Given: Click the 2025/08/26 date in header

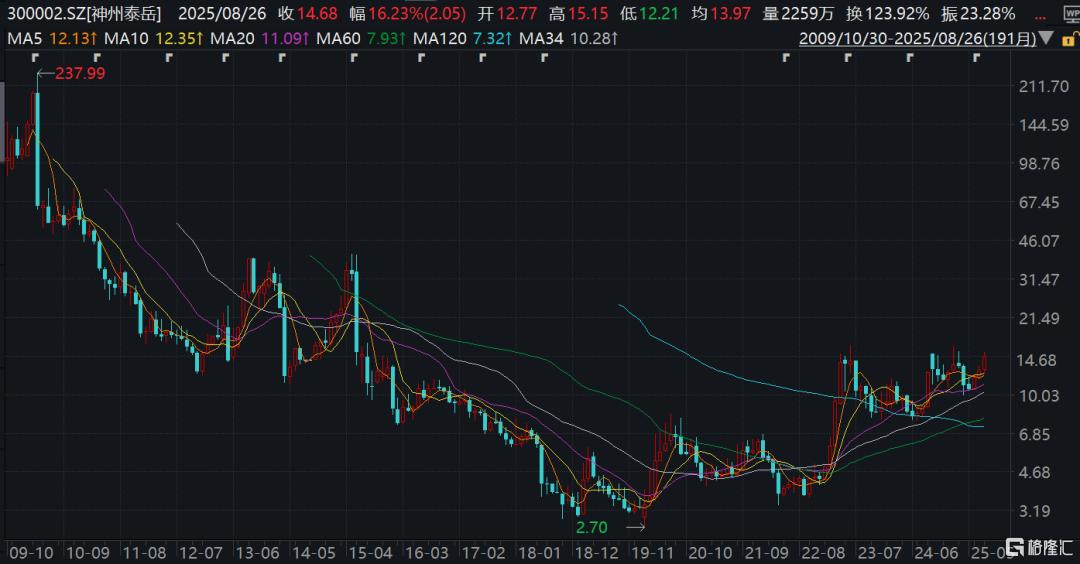Looking at the screenshot, I should pyautogui.click(x=222, y=14).
